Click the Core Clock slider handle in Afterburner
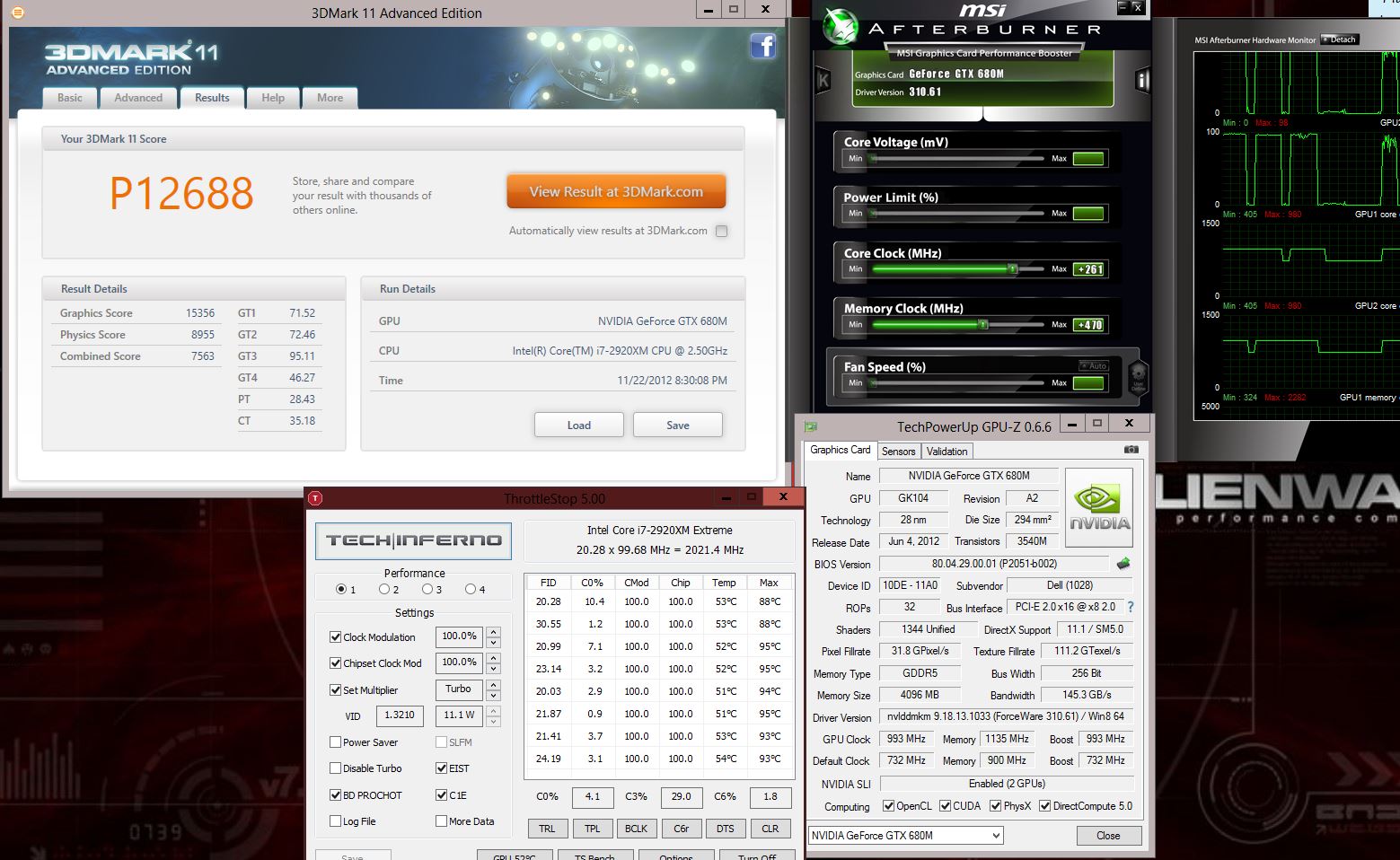 (x=1013, y=268)
